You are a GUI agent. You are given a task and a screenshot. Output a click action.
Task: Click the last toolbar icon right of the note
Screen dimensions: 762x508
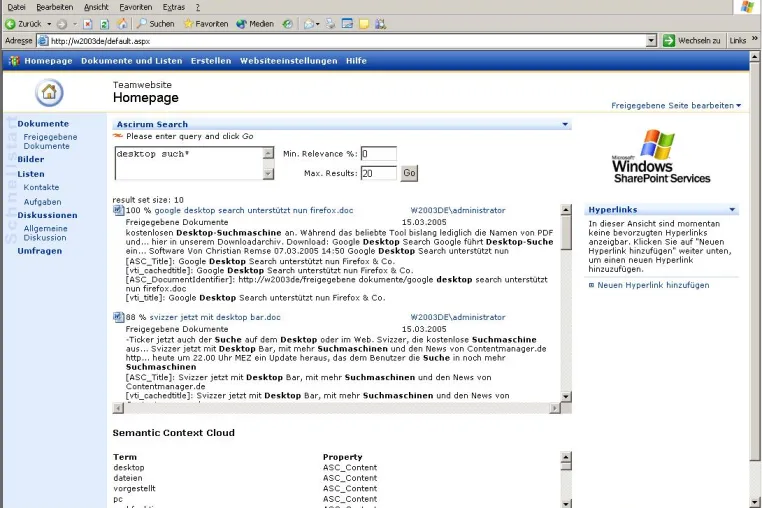[381, 24]
